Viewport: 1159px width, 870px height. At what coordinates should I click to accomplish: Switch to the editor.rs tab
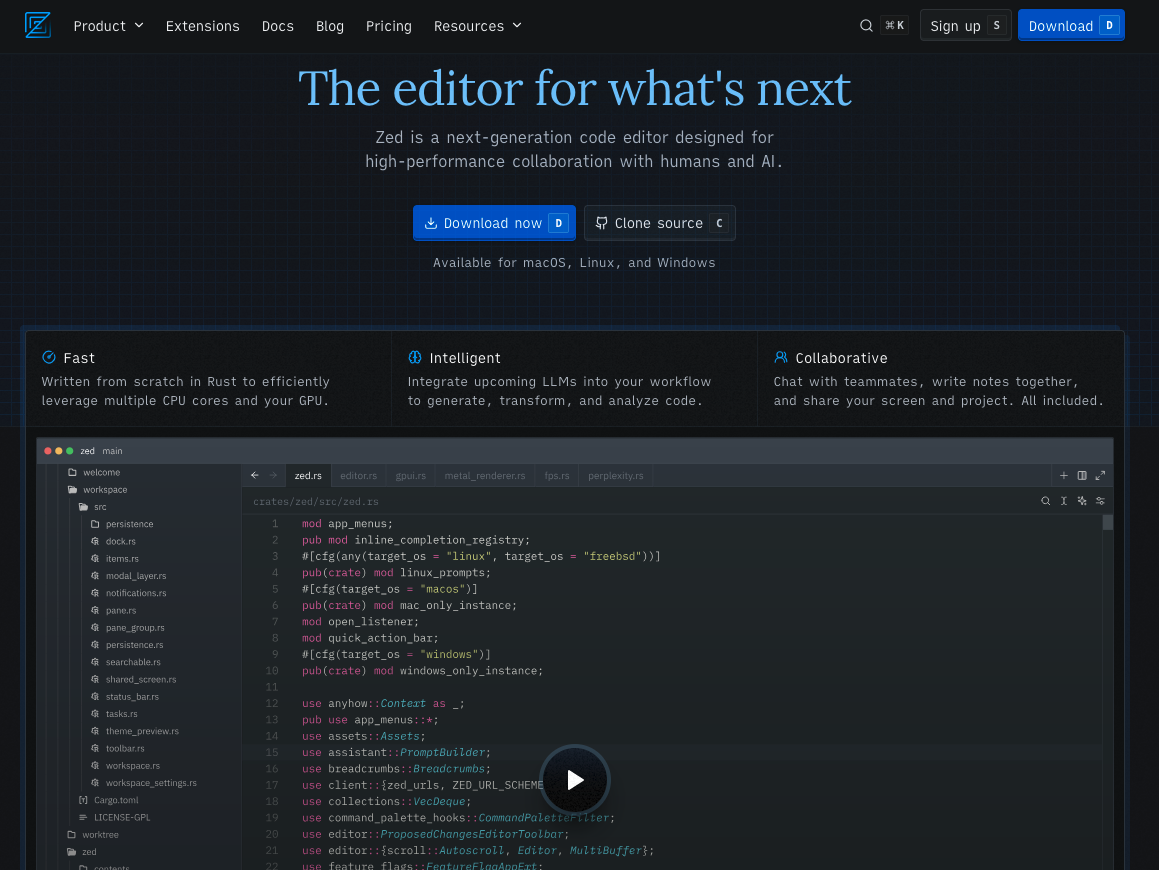tap(358, 475)
